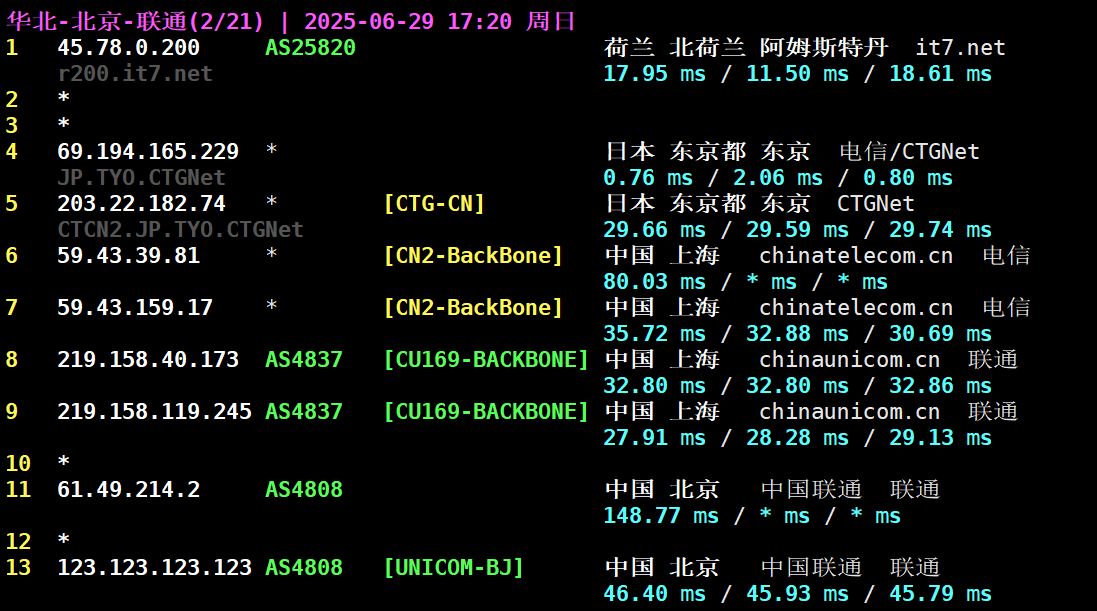This screenshot has width=1097, height=611.
Task: Select AS4808 on hop 13
Action: (304, 568)
